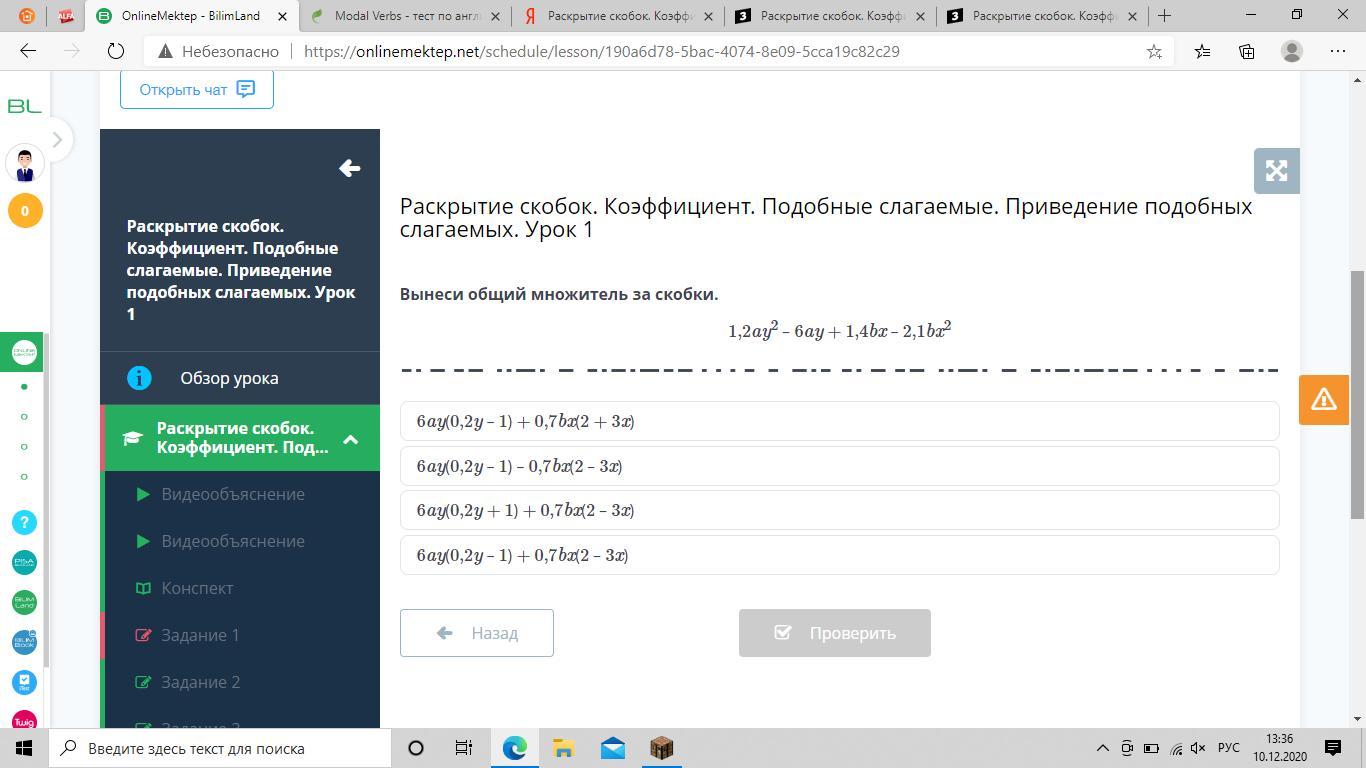Open the OnlineMektep sidebar icon

pos(24,352)
